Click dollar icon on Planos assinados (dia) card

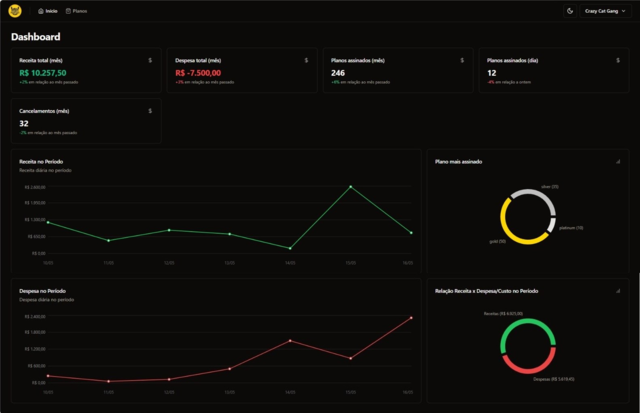(x=618, y=60)
